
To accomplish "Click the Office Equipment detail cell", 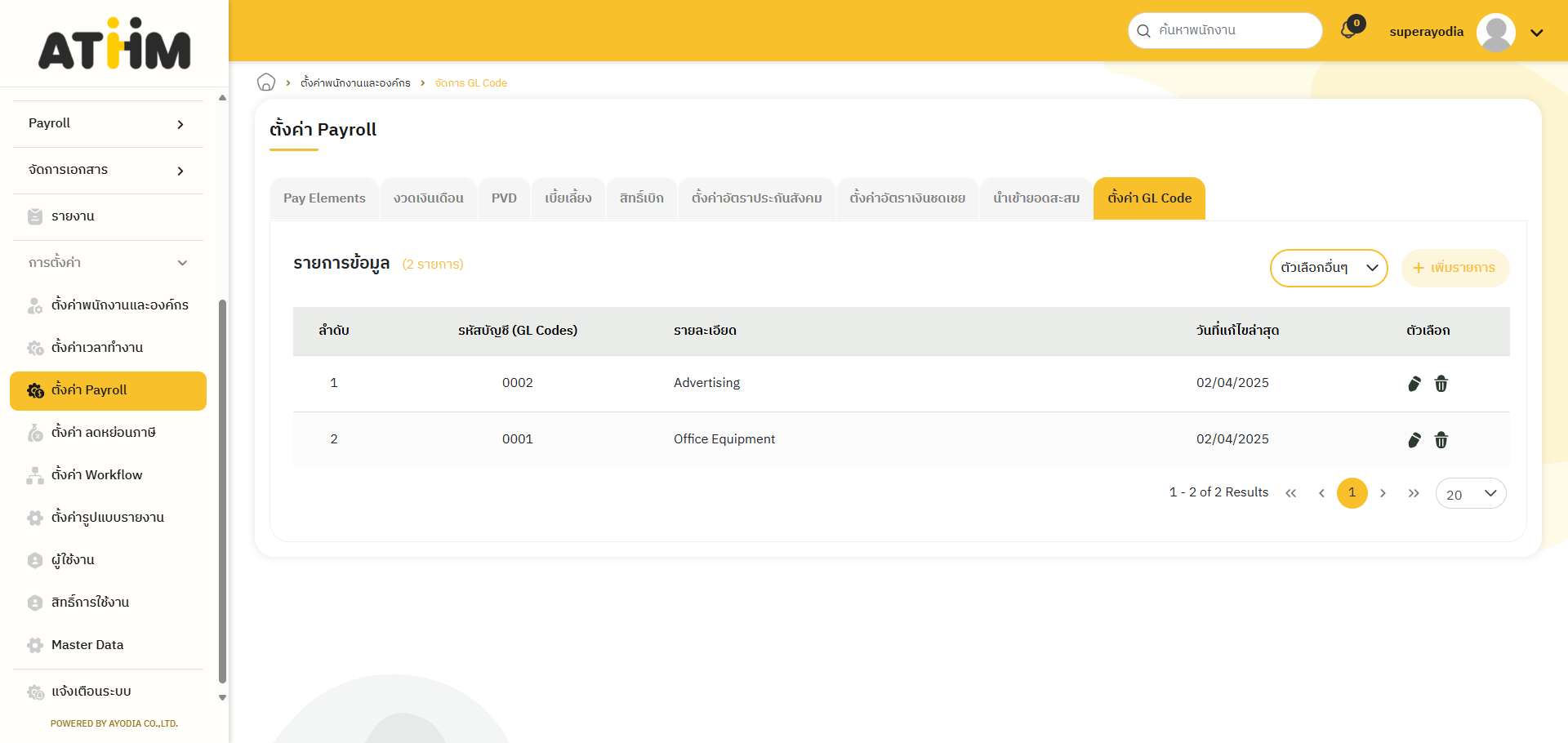I will 724,439.
